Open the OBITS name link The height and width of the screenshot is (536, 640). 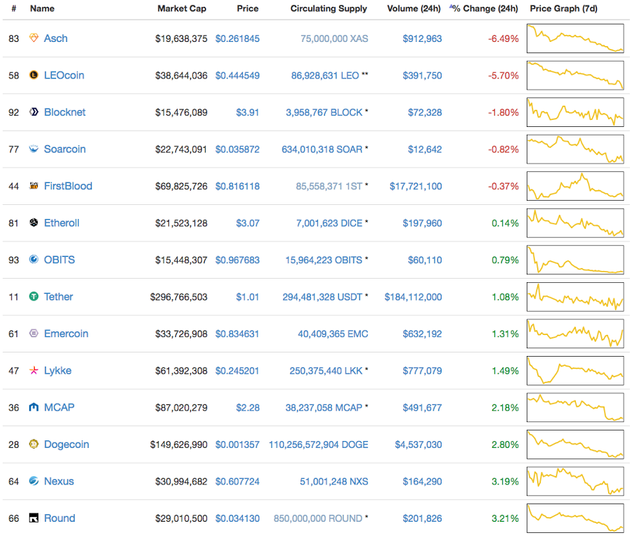(x=60, y=260)
